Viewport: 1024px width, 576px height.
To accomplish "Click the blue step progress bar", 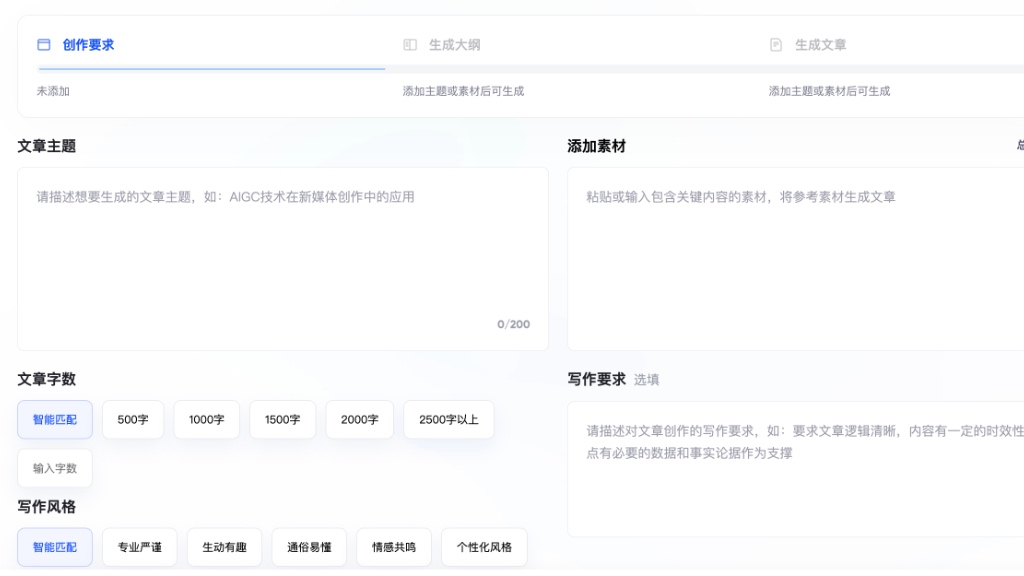I will point(212,69).
